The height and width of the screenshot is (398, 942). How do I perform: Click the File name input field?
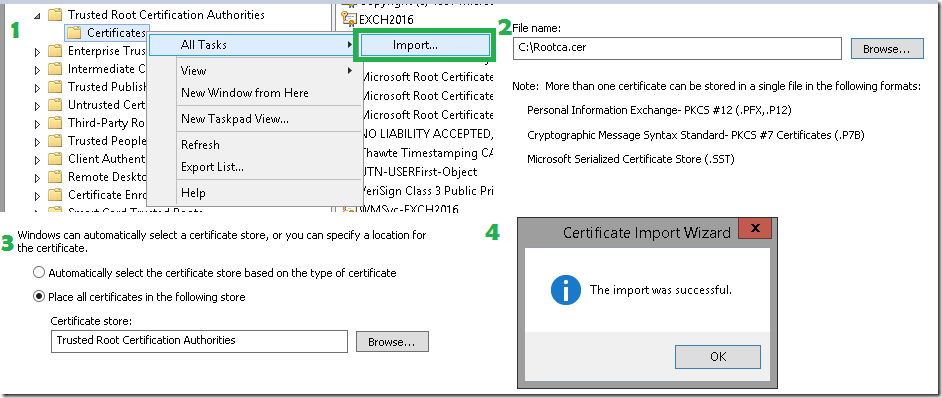pyautogui.click(x=677, y=48)
